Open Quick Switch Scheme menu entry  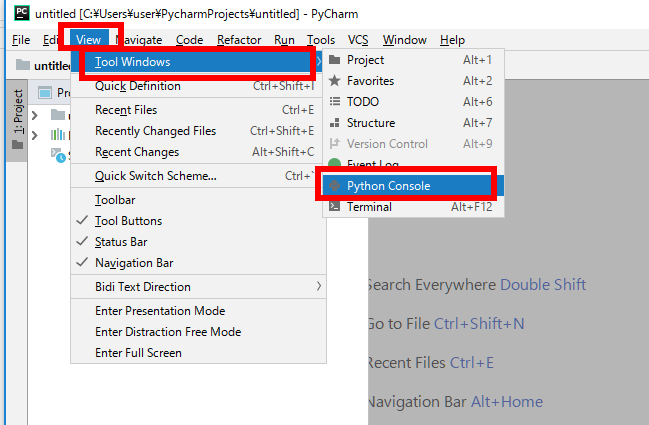click(199, 176)
